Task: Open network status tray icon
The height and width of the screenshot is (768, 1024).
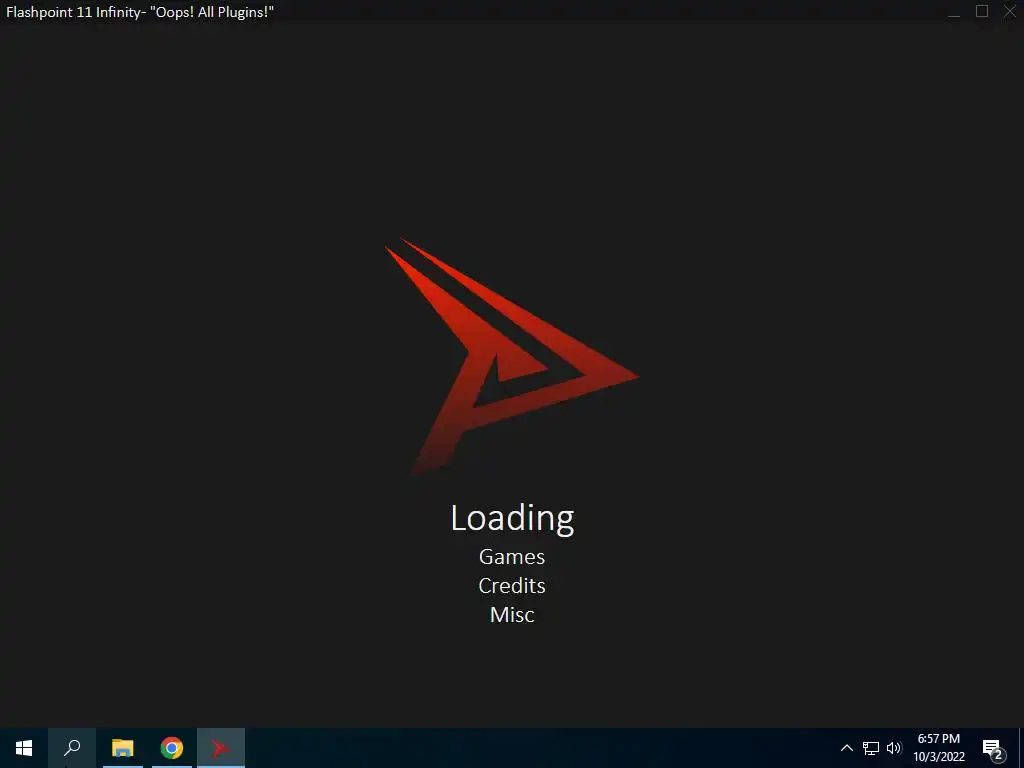Action: pyautogui.click(x=871, y=748)
